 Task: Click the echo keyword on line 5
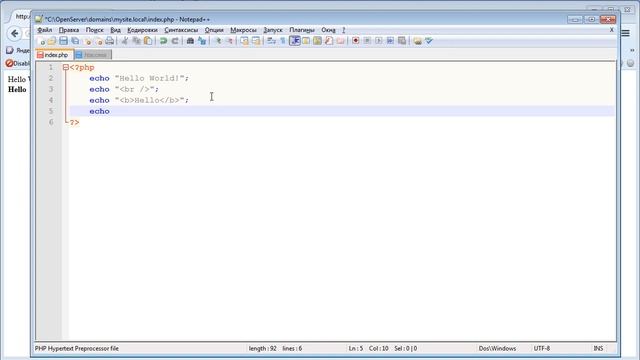tap(99, 111)
